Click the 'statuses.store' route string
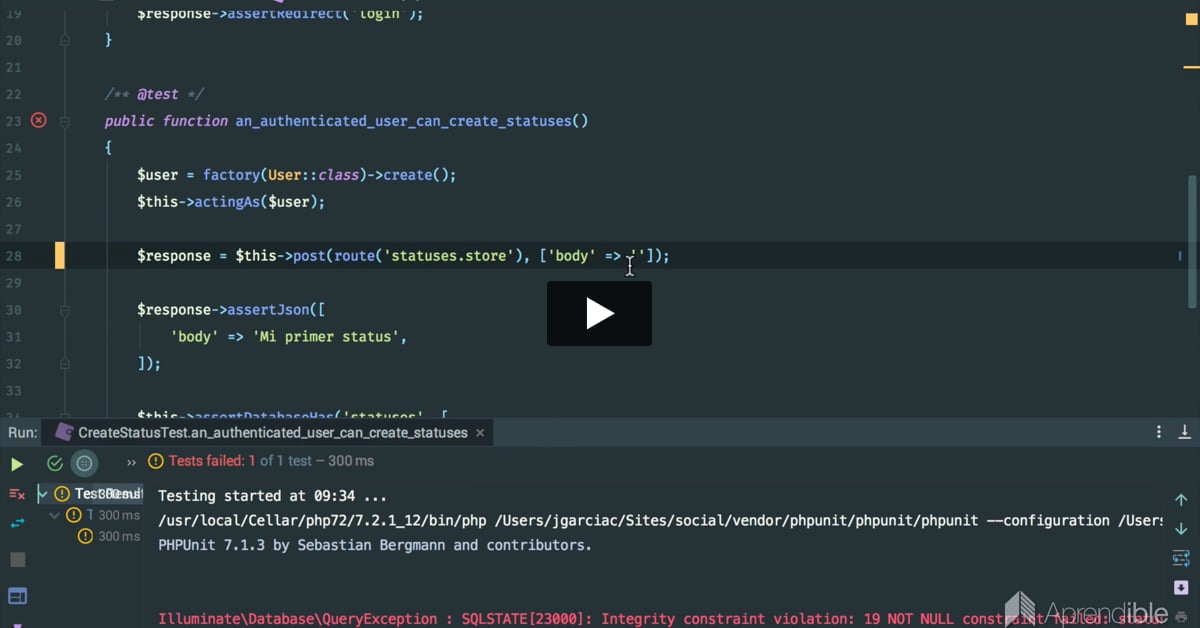The width and height of the screenshot is (1200, 628). point(450,256)
